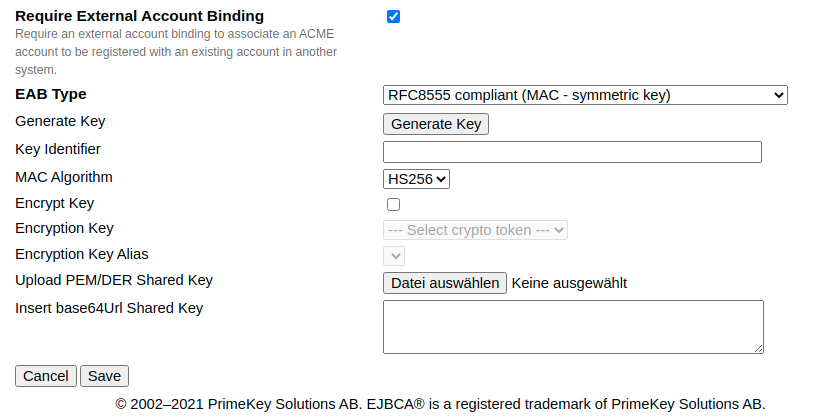Screen dimensions: 825x418
Task: Uncheck Require External Account Binding checkbox
Action: tap(393, 16)
